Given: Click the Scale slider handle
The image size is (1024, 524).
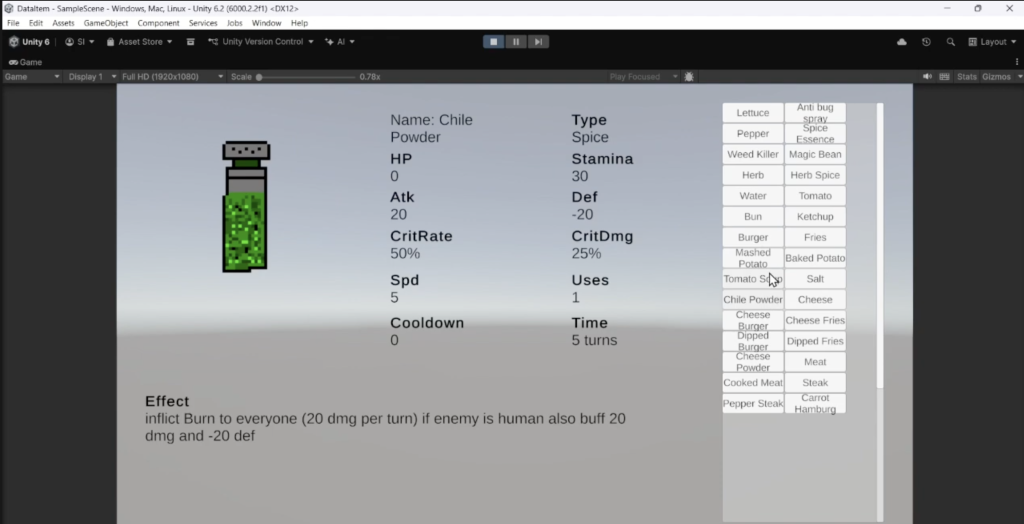Looking at the screenshot, I should [259, 77].
